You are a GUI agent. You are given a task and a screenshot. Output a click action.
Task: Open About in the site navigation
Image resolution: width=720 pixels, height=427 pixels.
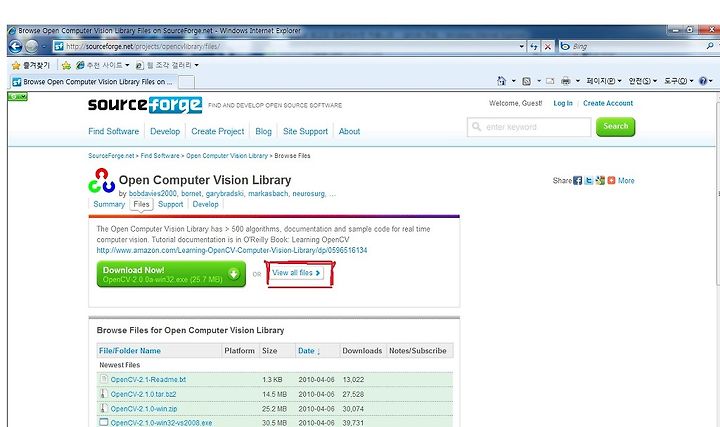pyautogui.click(x=349, y=131)
